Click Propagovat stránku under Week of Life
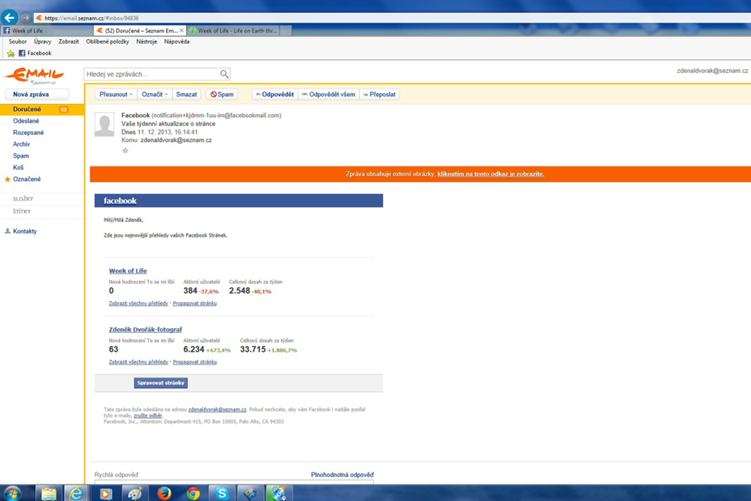Screen dimensions: 751x501 pos(194,303)
